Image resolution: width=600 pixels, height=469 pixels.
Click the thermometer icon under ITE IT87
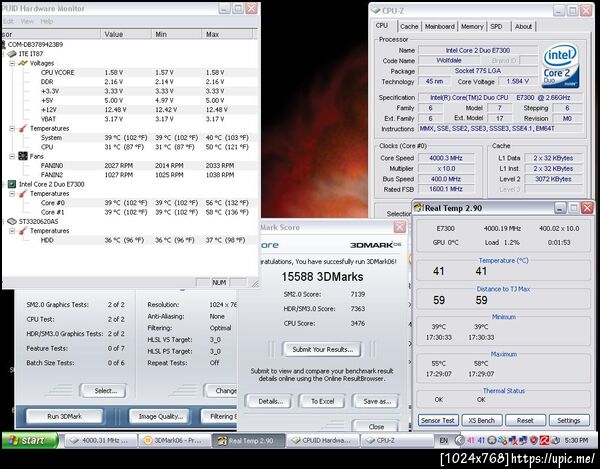tap(23, 129)
